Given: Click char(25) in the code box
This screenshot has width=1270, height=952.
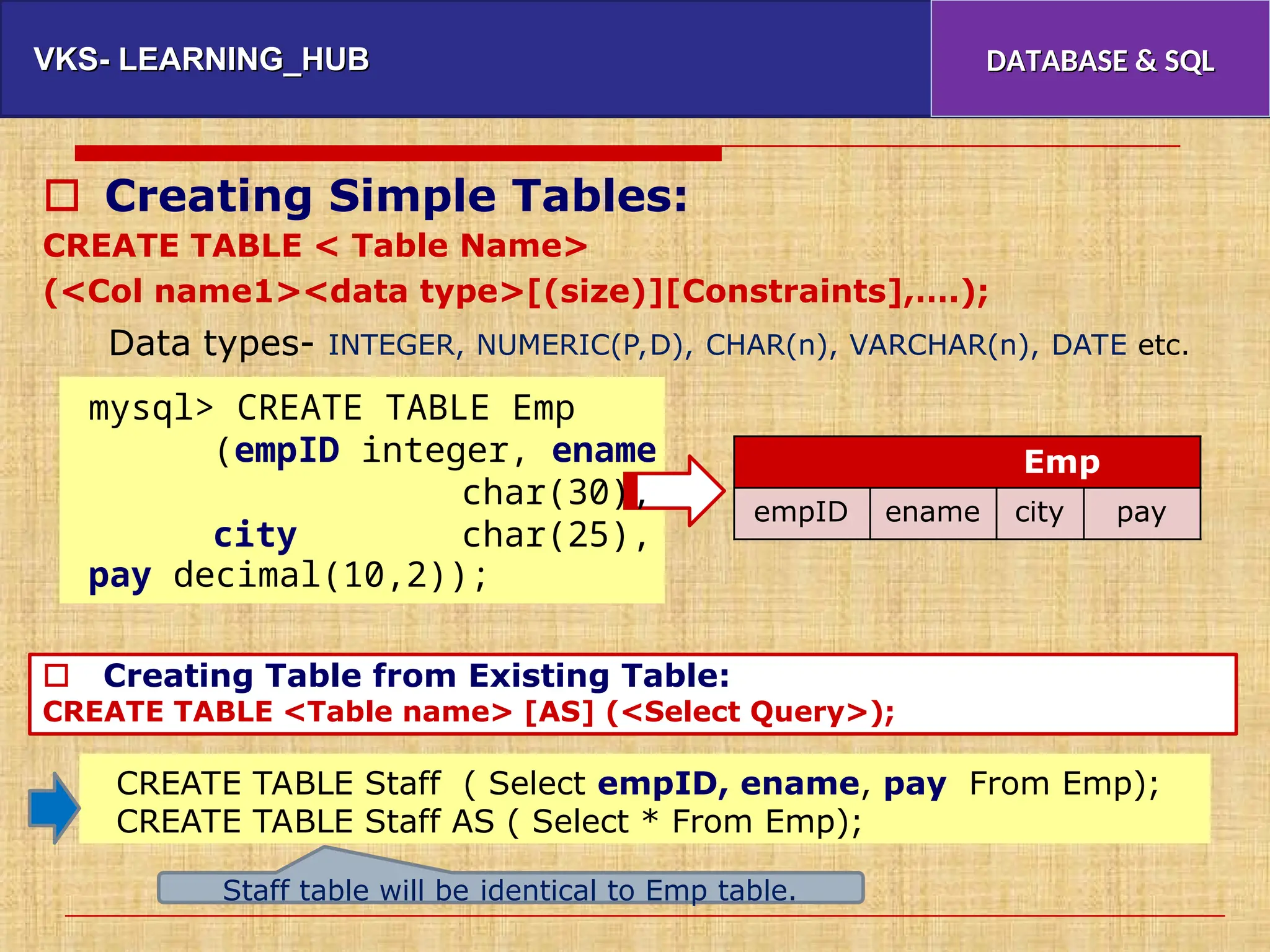Looking at the screenshot, I should pos(546,535).
